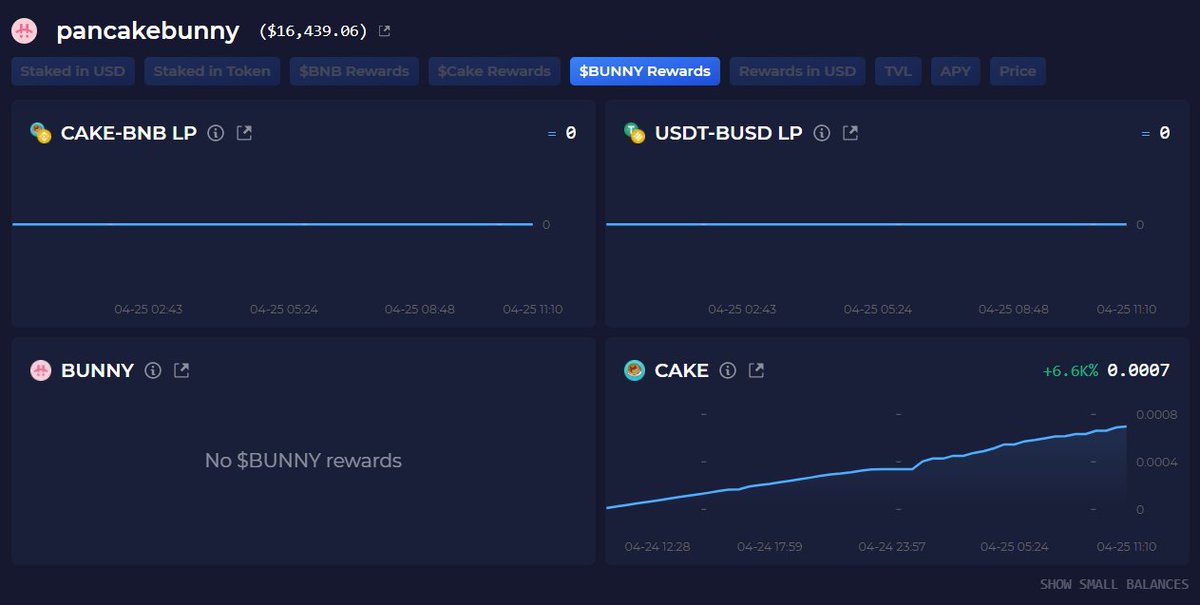1200x605 pixels.
Task: Switch to Staked in Token tab
Action: 212,71
